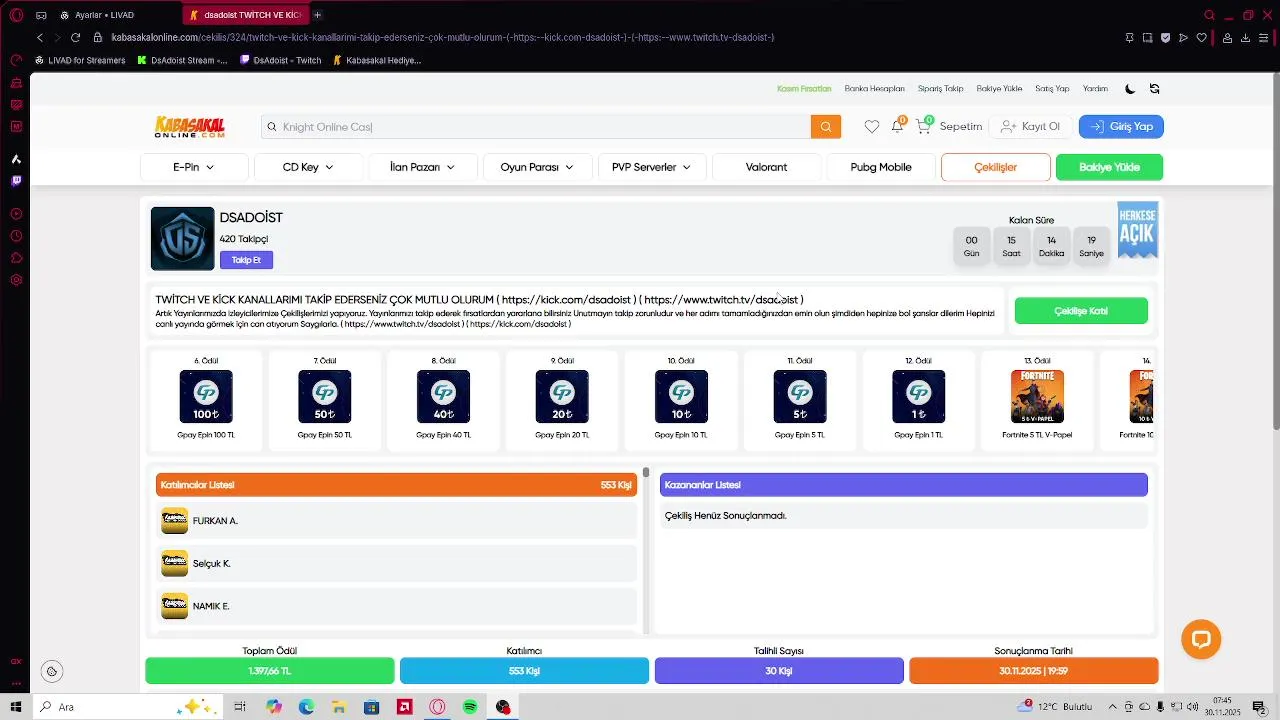Open the ad blocker shield icon
This screenshot has height=720, width=1280.
pyautogui.click(x=1165, y=37)
